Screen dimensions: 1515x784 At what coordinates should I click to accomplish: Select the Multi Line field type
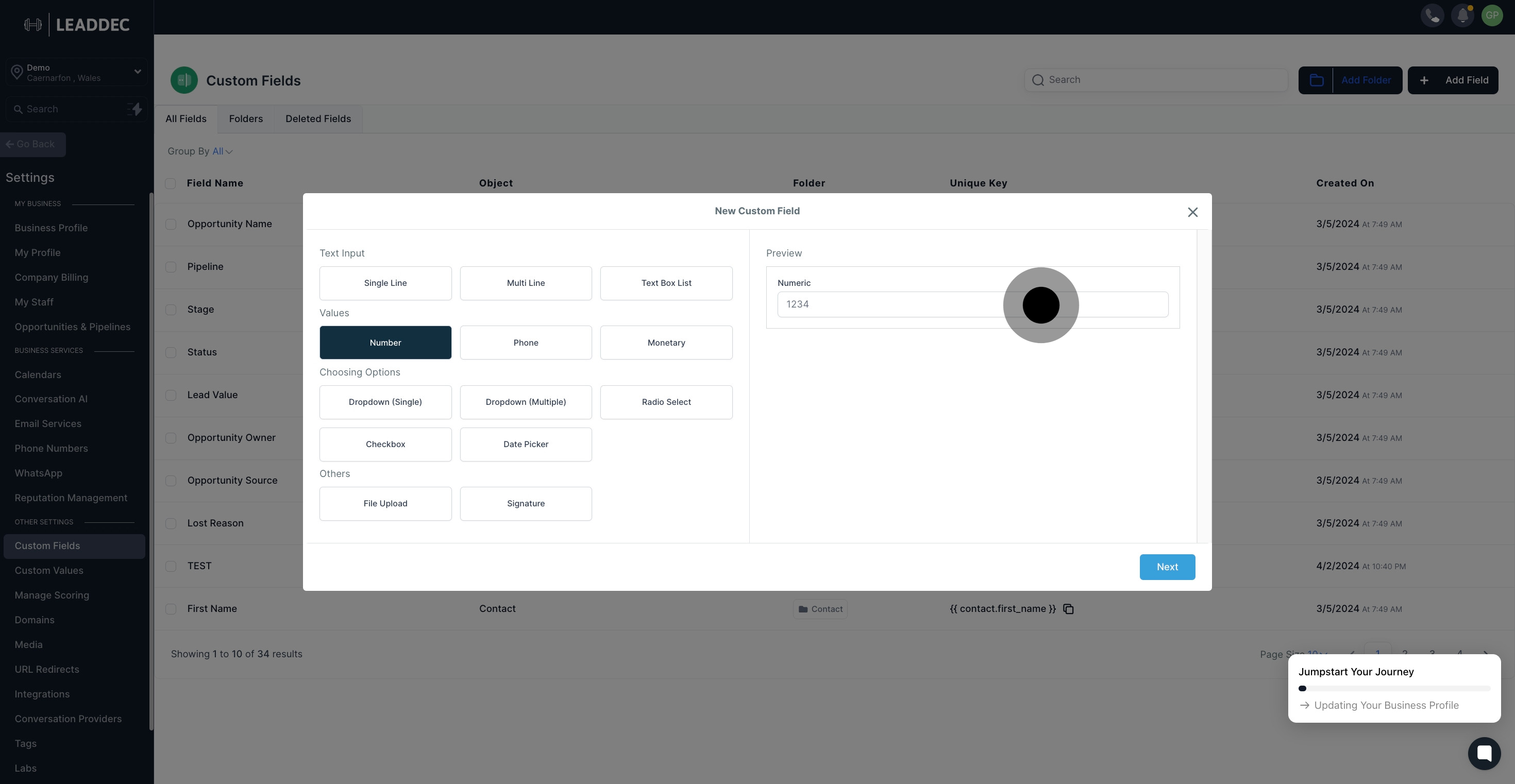(x=526, y=283)
